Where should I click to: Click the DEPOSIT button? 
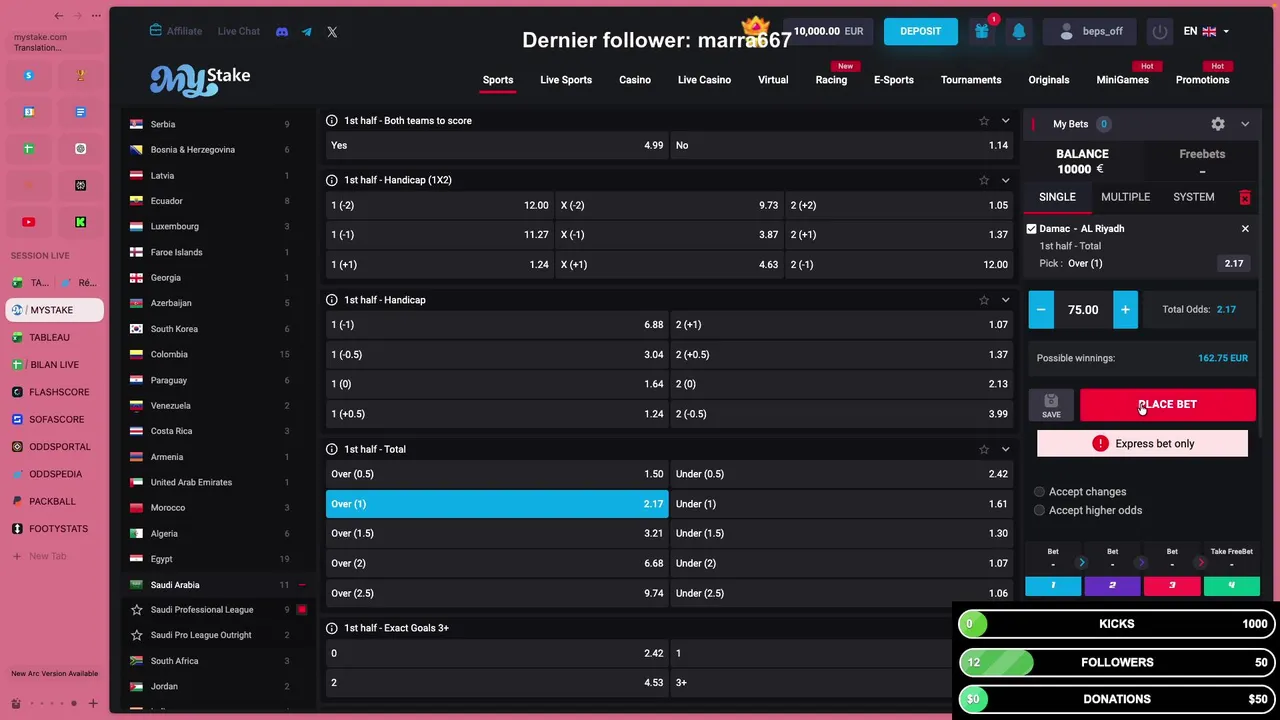coord(920,31)
